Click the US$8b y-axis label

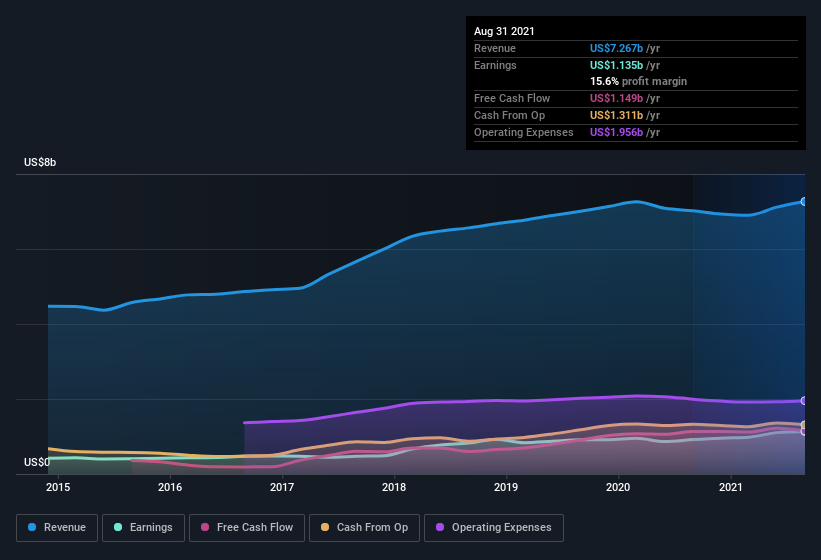coord(40,162)
